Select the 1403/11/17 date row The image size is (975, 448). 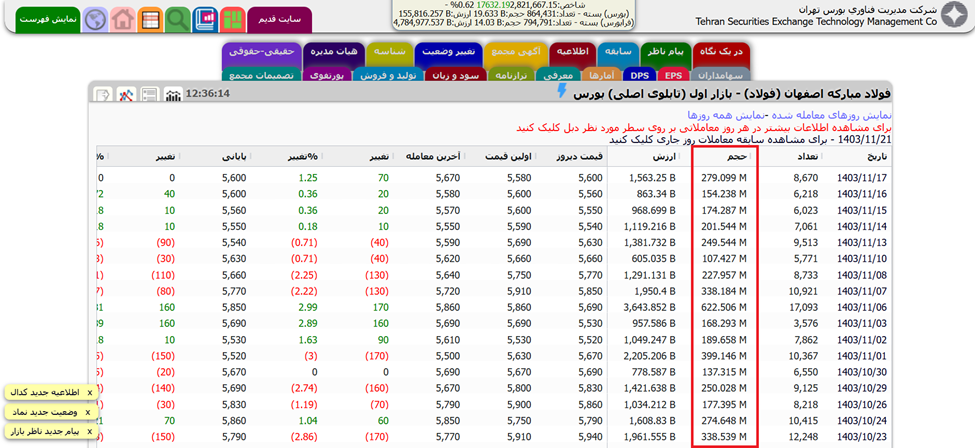[x=862, y=178]
